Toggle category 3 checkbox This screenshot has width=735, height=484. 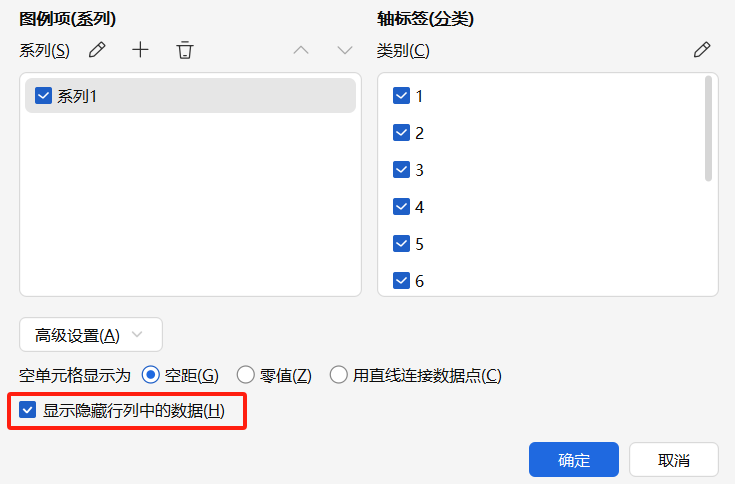pos(402,170)
